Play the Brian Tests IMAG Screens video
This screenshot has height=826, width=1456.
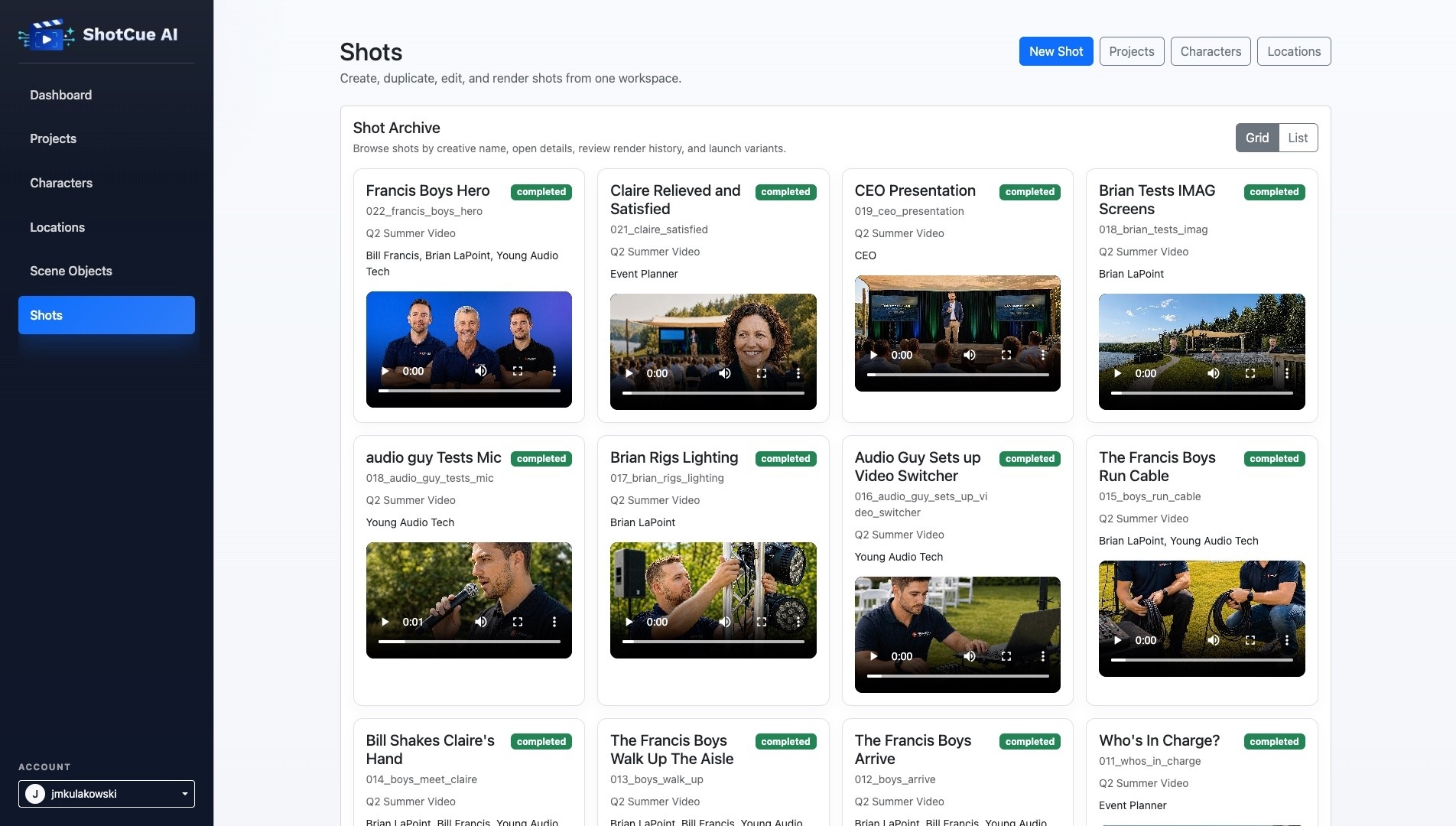(x=1118, y=373)
